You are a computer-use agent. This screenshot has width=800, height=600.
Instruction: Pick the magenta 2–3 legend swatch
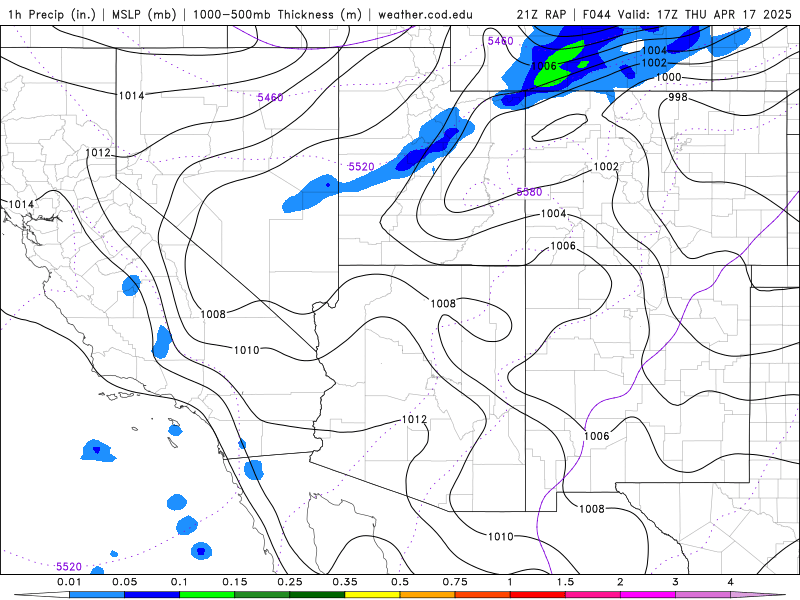pyautogui.click(x=648, y=595)
